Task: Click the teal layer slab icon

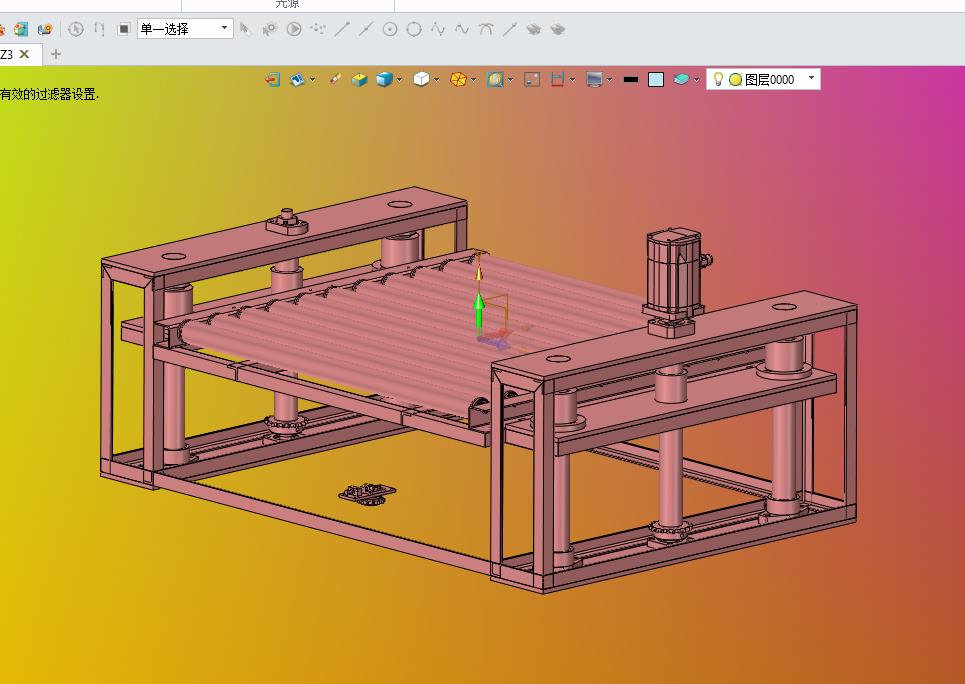Action: (x=681, y=79)
